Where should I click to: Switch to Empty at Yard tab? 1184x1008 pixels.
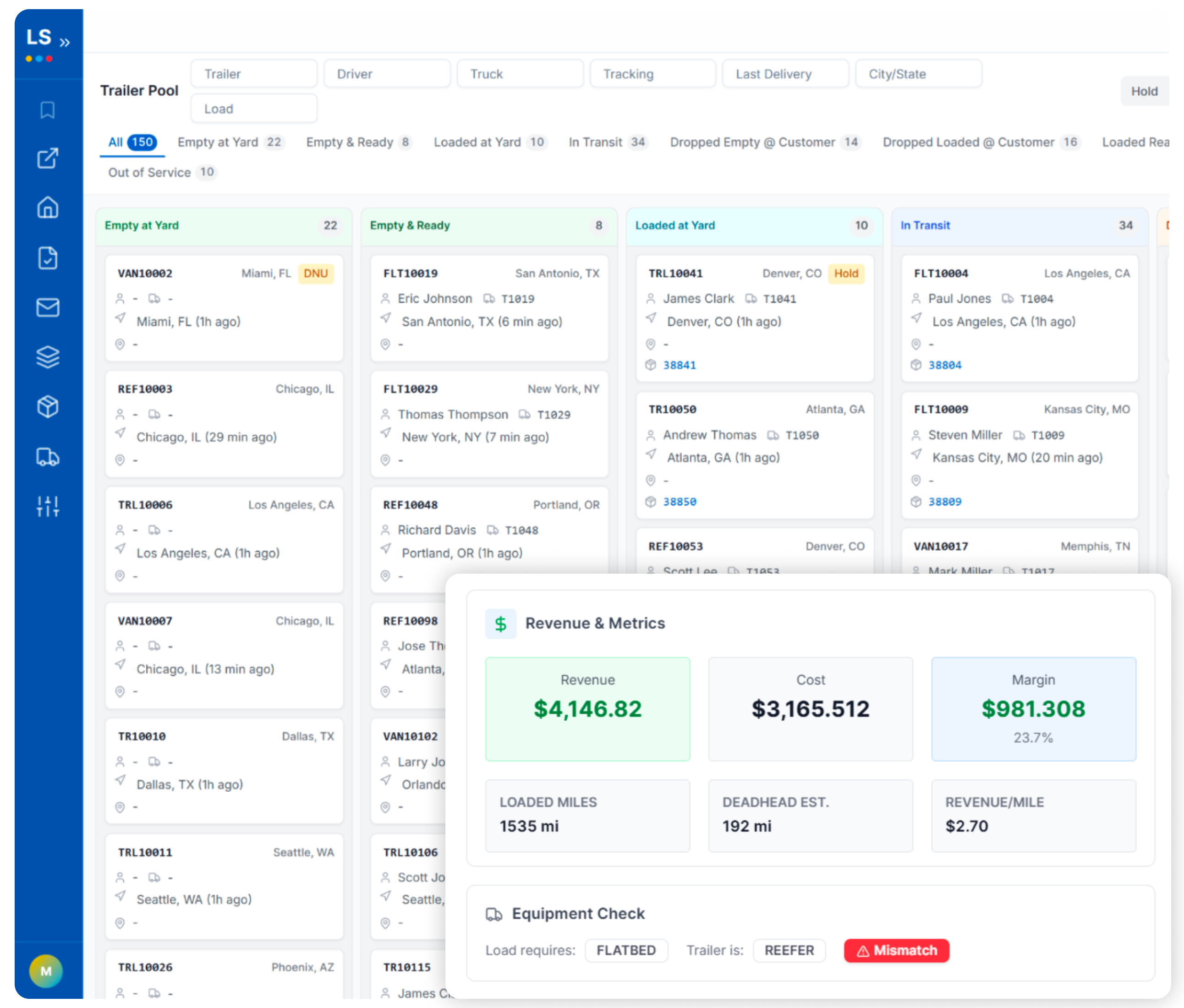[231, 142]
